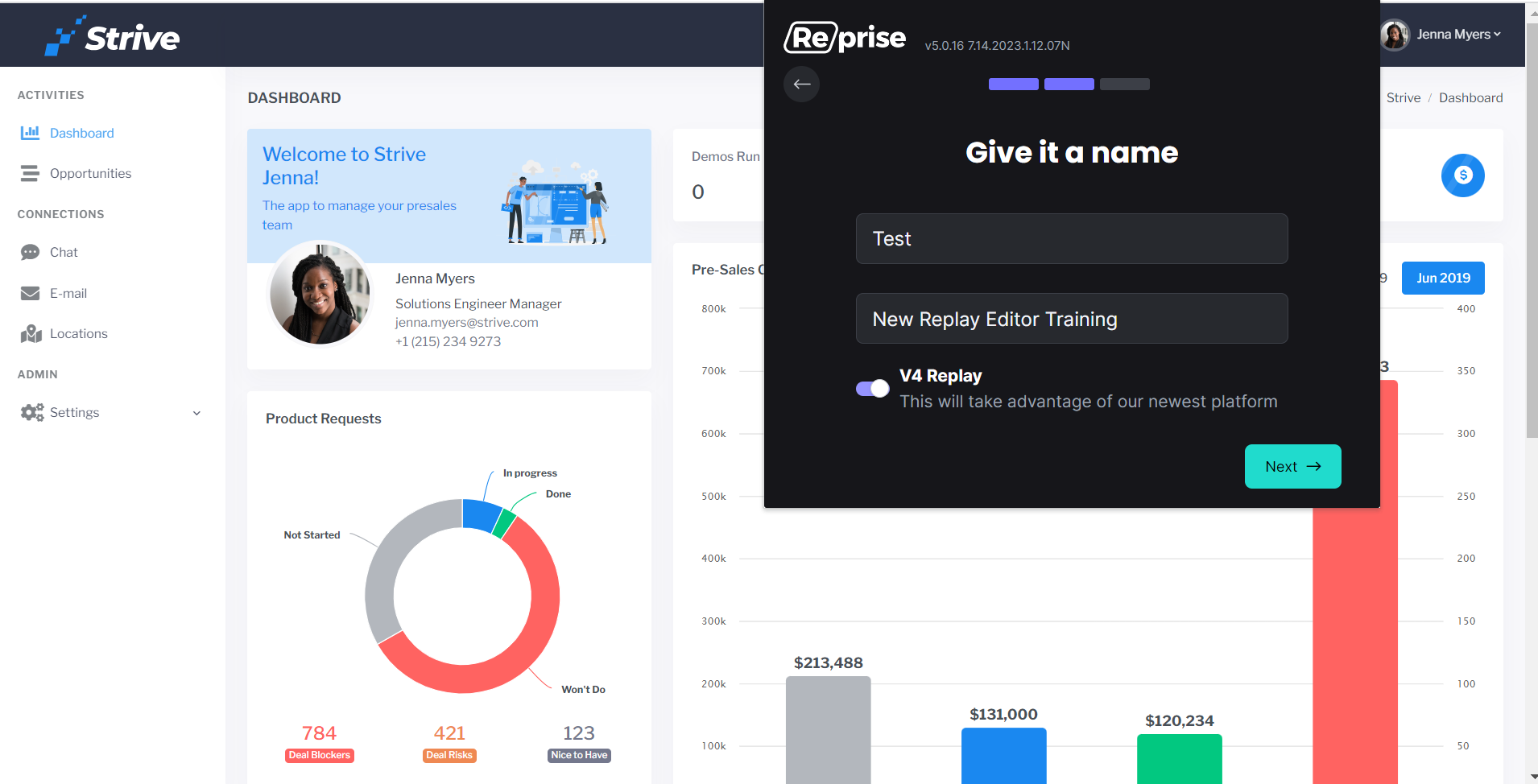1538x784 pixels.
Task: Expand the Settings menu chevron
Action: pyautogui.click(x=196, y=413)
